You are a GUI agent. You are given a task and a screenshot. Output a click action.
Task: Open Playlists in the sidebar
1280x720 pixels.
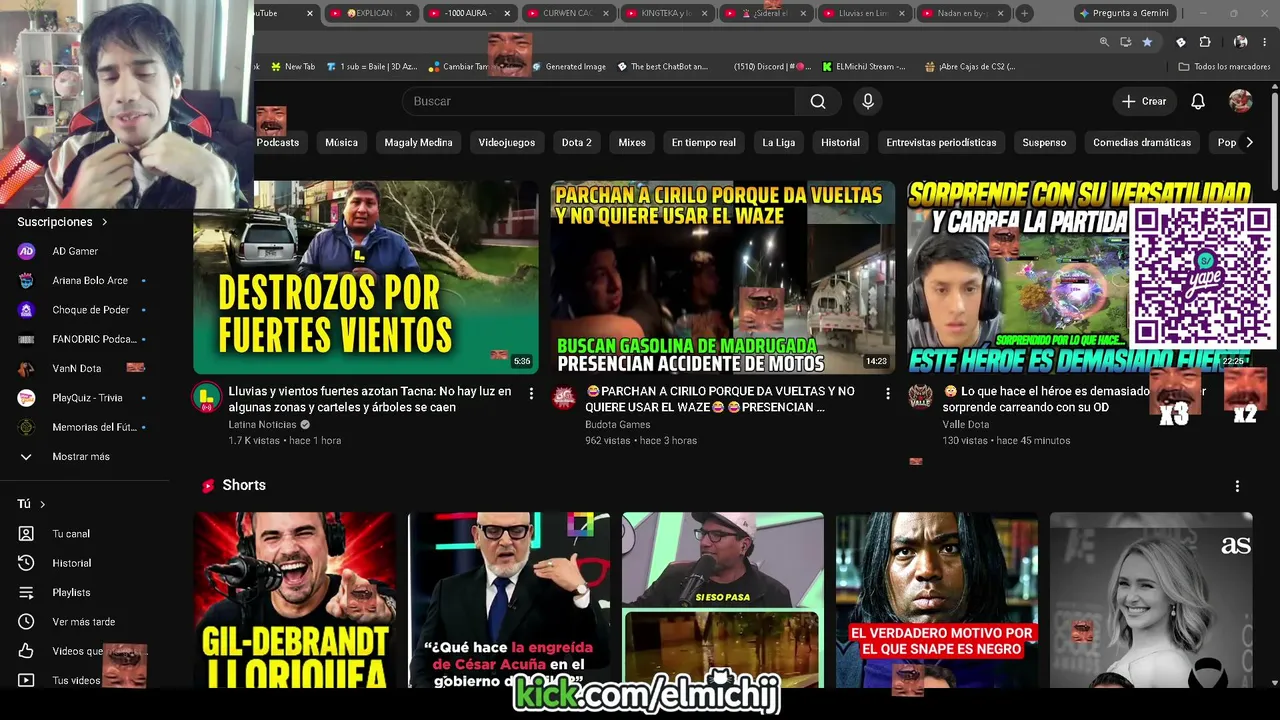(70, 592)
